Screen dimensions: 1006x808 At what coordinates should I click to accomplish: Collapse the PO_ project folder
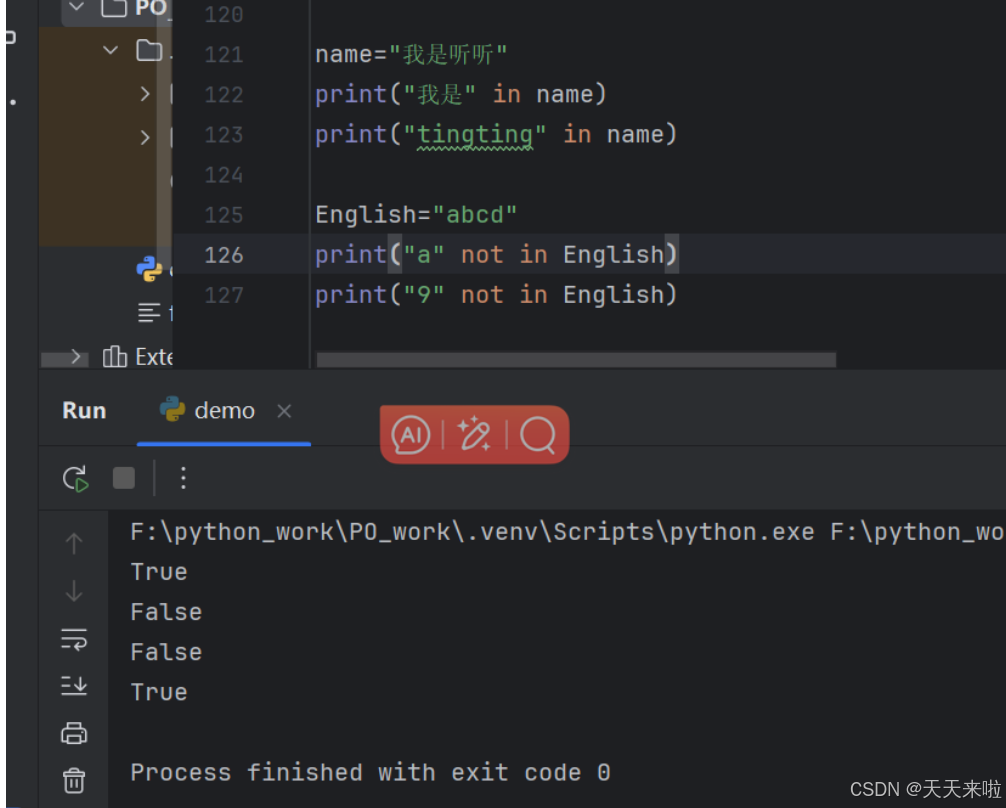[77, 9]
